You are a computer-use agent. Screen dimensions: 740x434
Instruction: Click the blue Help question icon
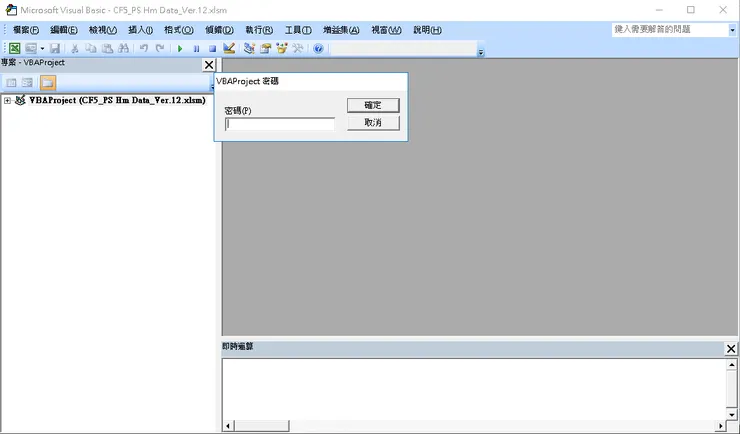(318, 48)
